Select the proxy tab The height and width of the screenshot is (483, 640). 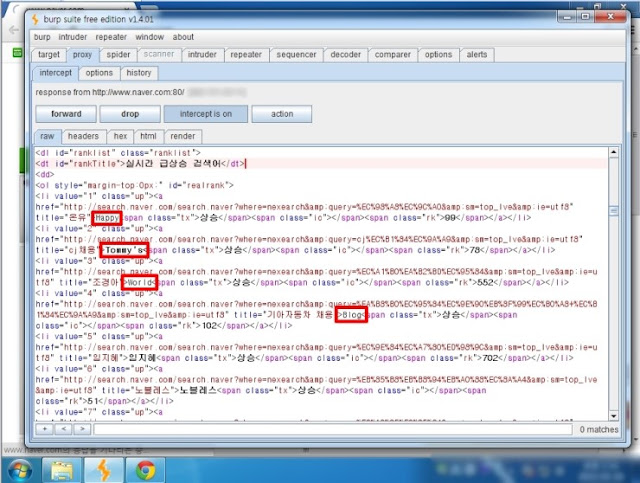(82, 55)
